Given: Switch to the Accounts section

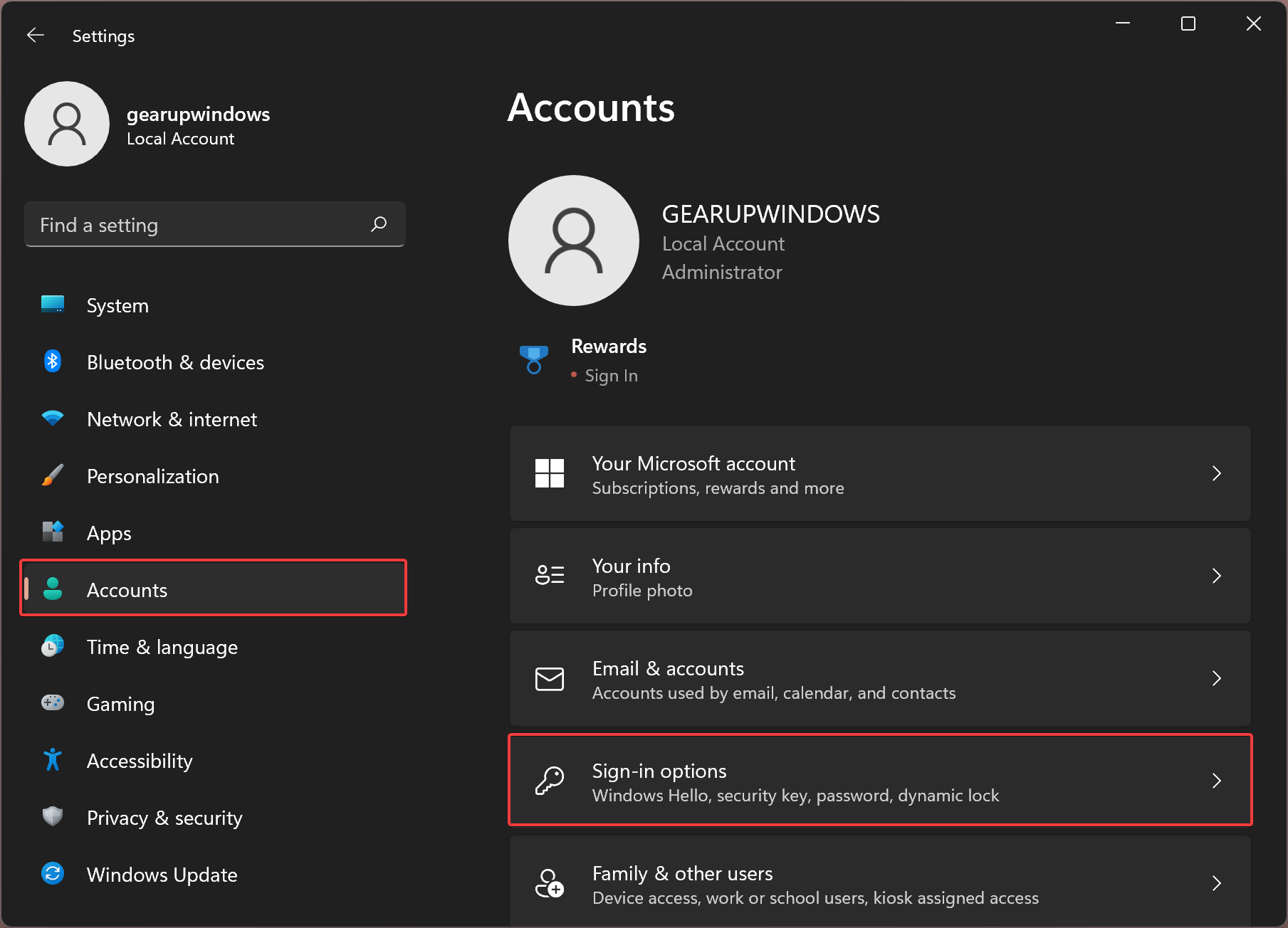Looking at the screenshot, I should (127, 589).
